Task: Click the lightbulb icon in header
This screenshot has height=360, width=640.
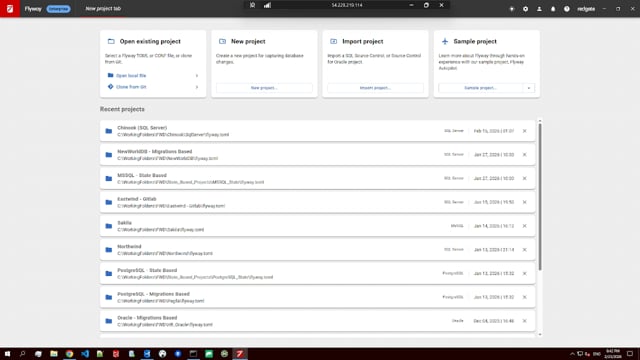Action: [x=511, y=9]
